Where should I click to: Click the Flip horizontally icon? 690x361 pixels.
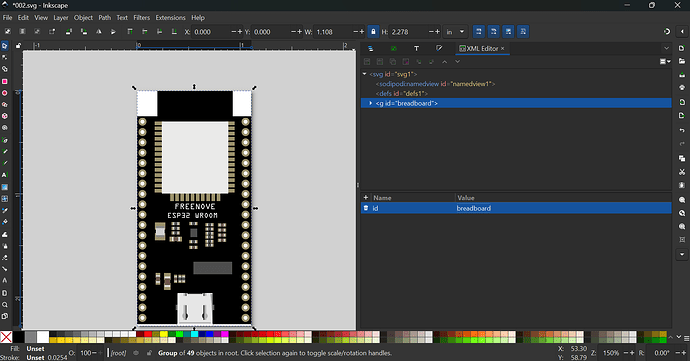point(99,31)
